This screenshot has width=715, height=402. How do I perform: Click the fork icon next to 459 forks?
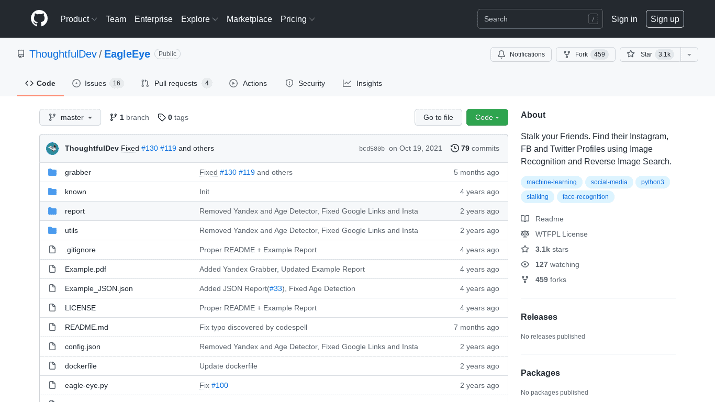525,279
